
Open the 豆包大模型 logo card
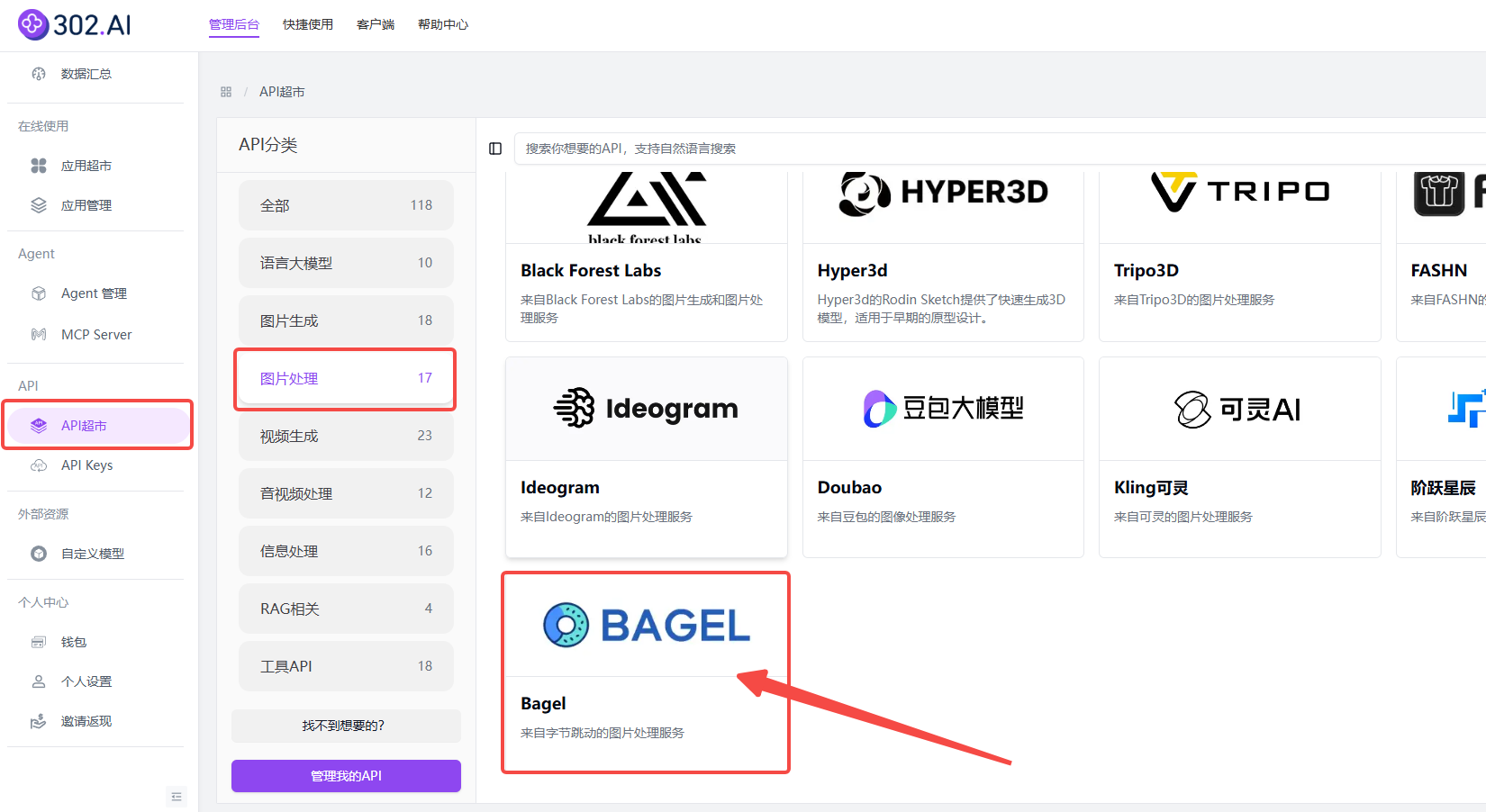click(x=943, y=409)
